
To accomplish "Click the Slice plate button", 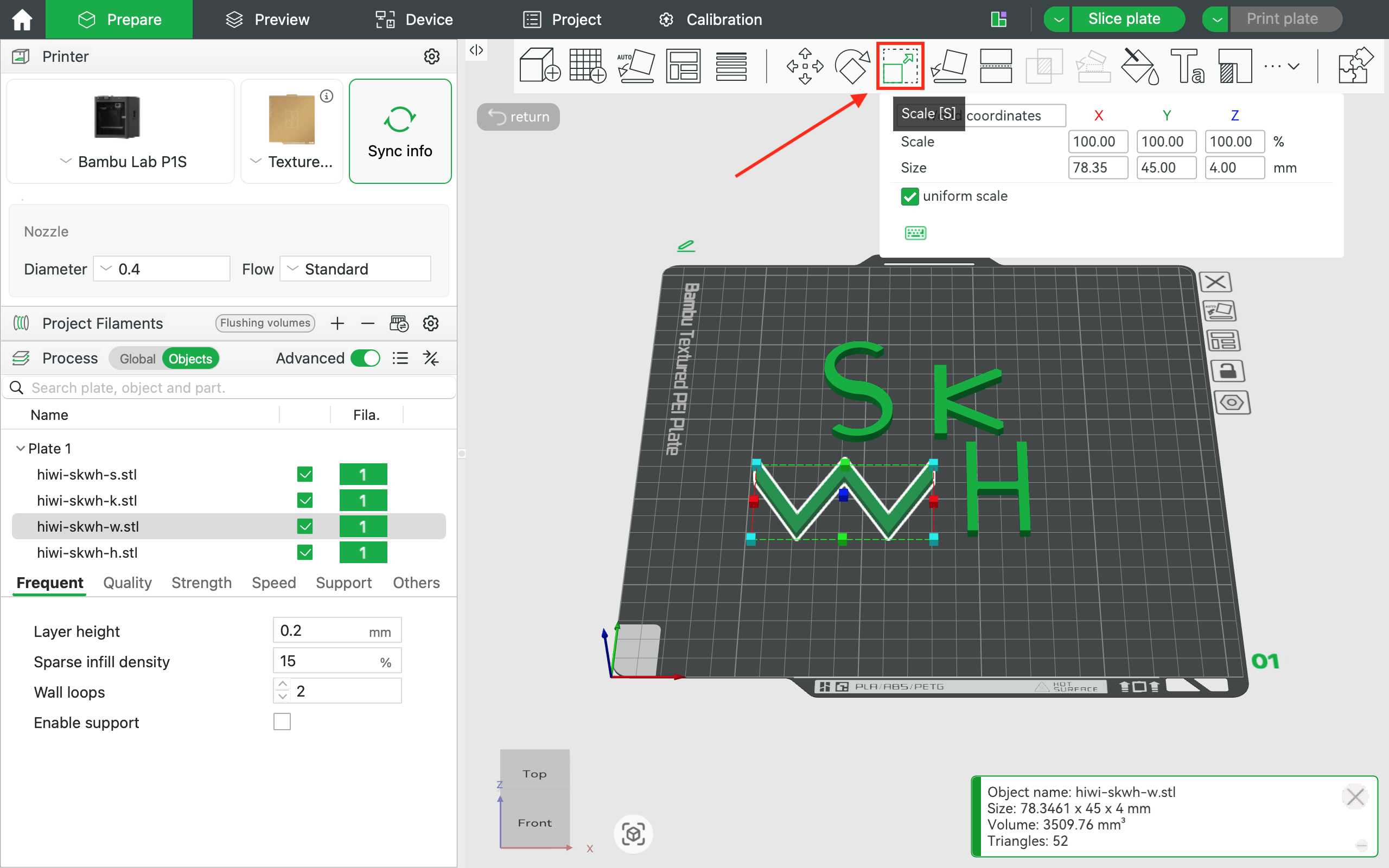I will tap(1124, 19).
